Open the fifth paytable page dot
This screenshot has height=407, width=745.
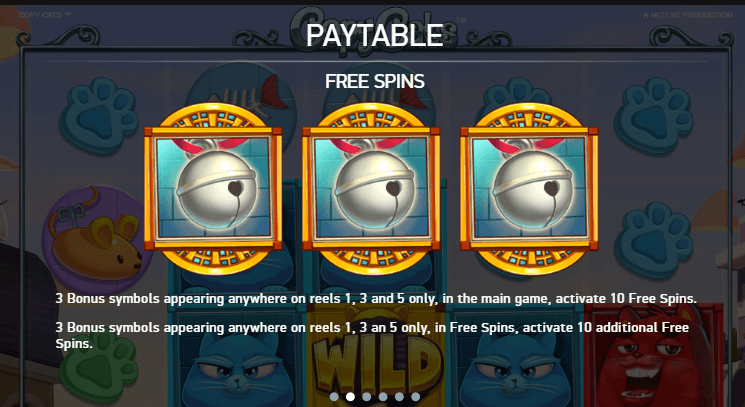(x=399, y=397)
